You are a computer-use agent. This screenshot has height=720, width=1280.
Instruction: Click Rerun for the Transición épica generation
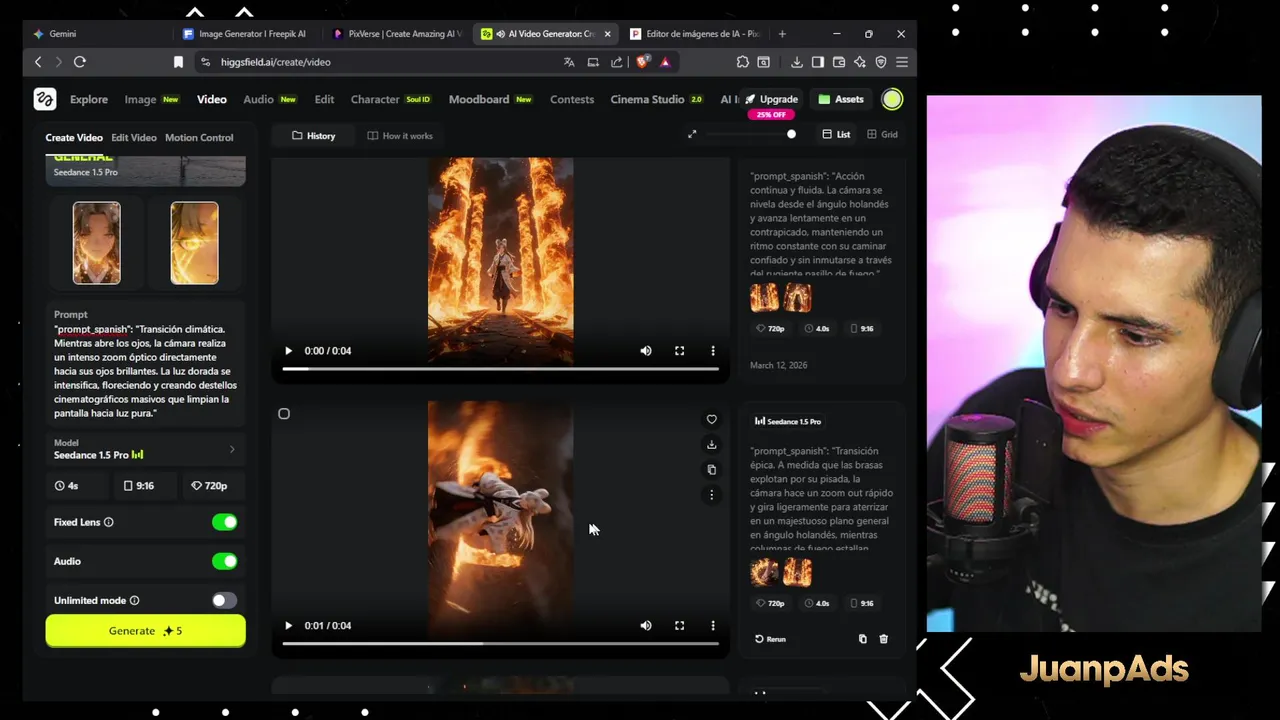click(770, 639)
